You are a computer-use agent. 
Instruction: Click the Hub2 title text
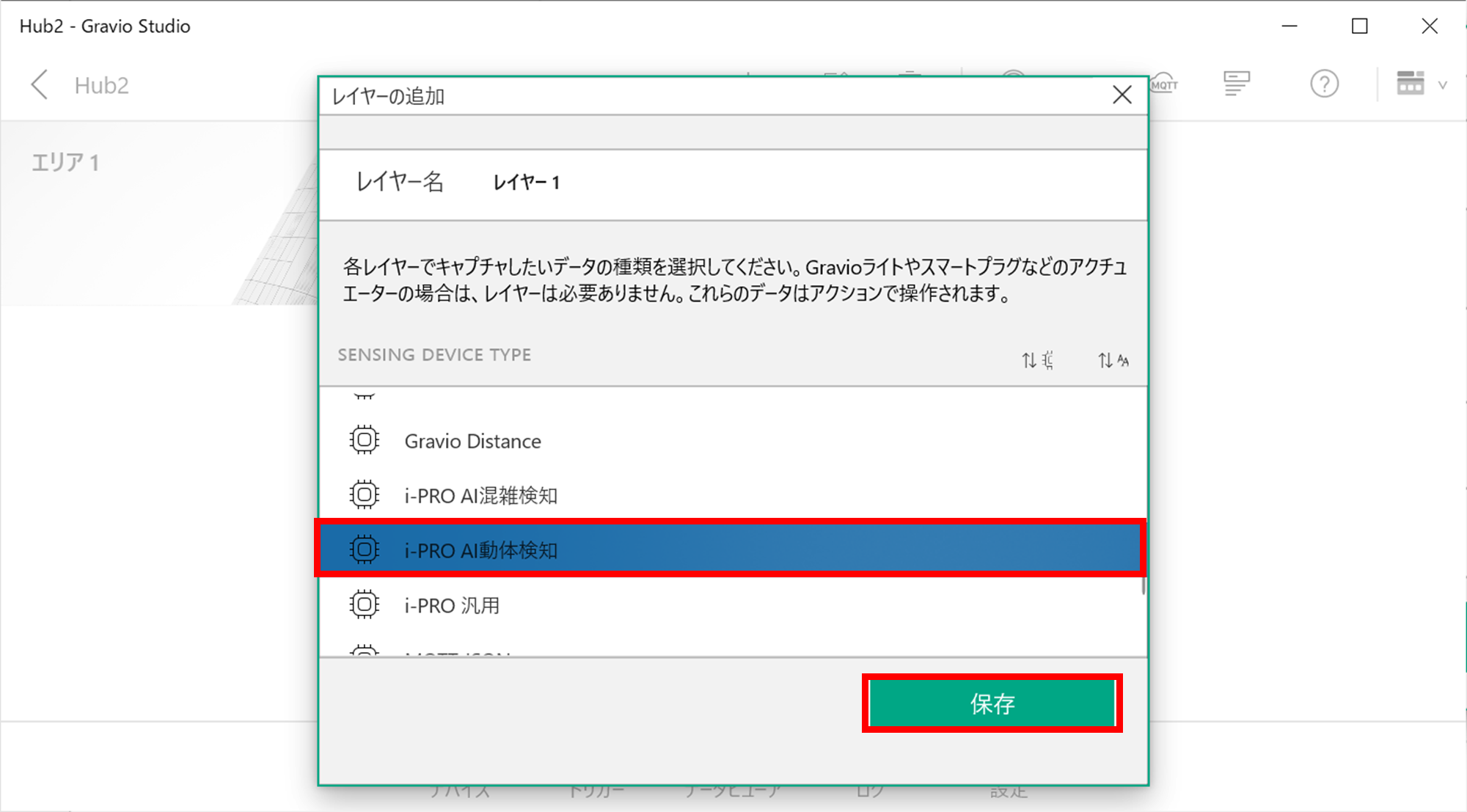pos(101,85)
